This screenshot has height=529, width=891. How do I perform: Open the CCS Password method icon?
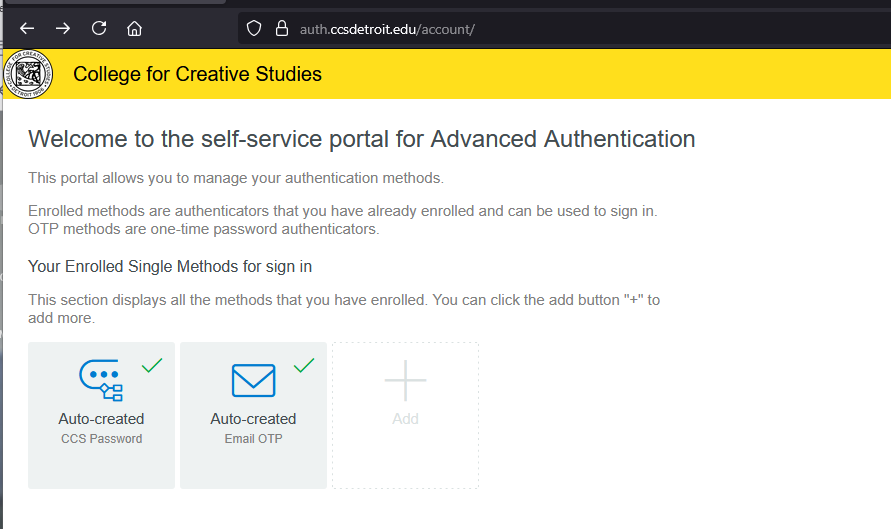pos(100,379)
